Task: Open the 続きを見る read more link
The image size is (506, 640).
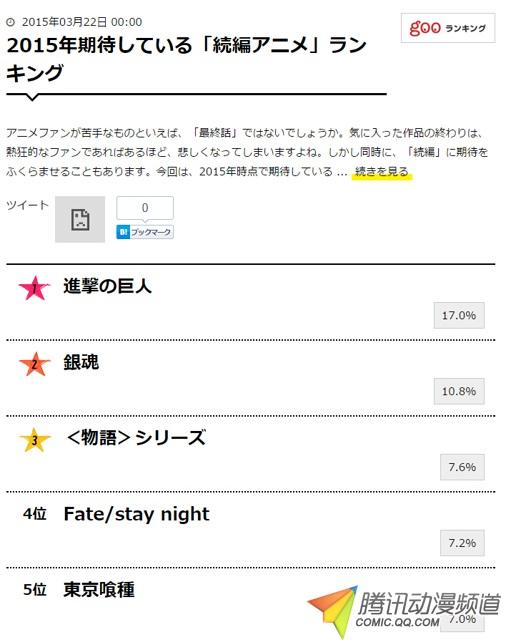Action: 382,171
